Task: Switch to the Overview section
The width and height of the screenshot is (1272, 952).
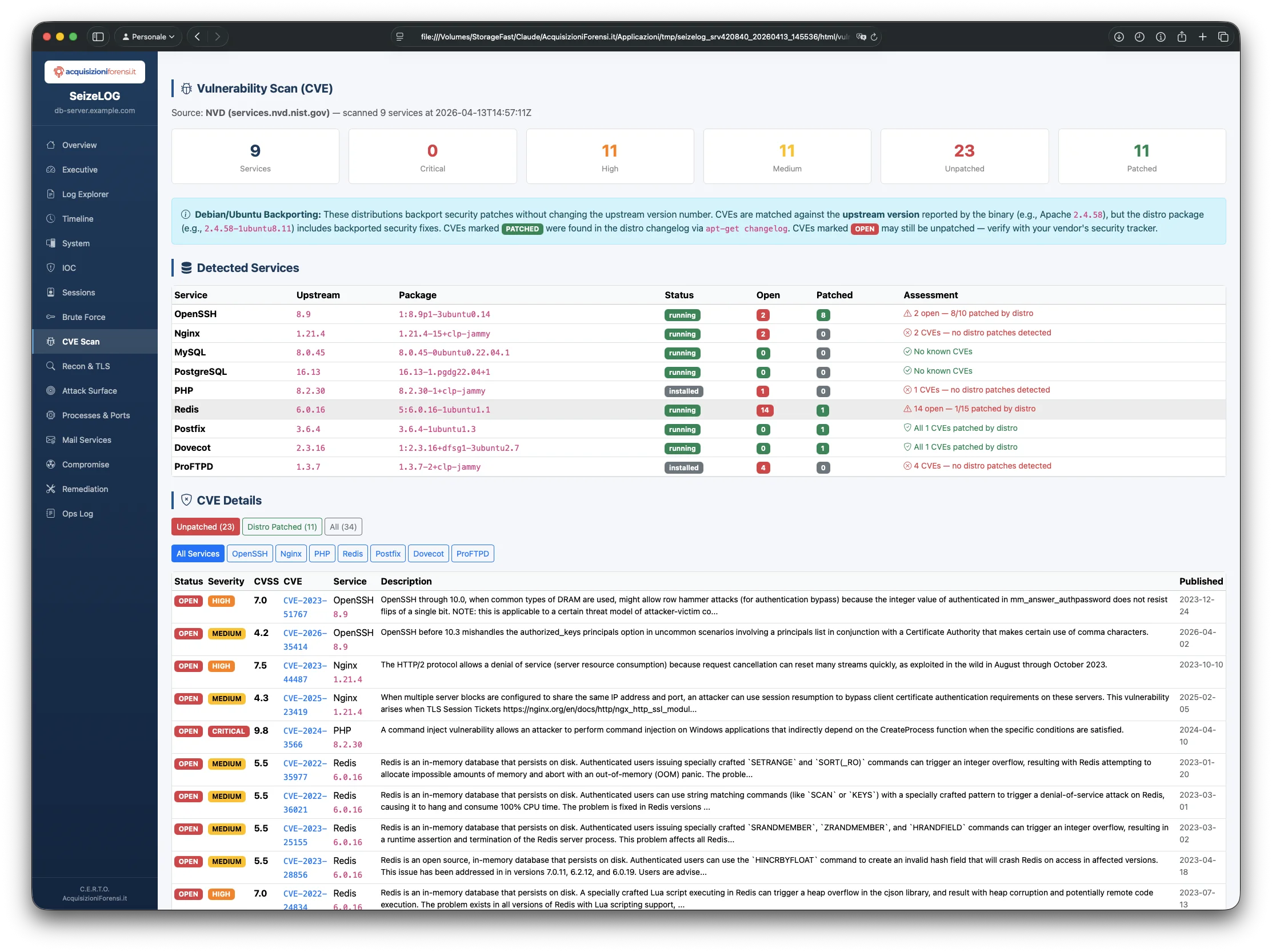Action: point(79,145)
